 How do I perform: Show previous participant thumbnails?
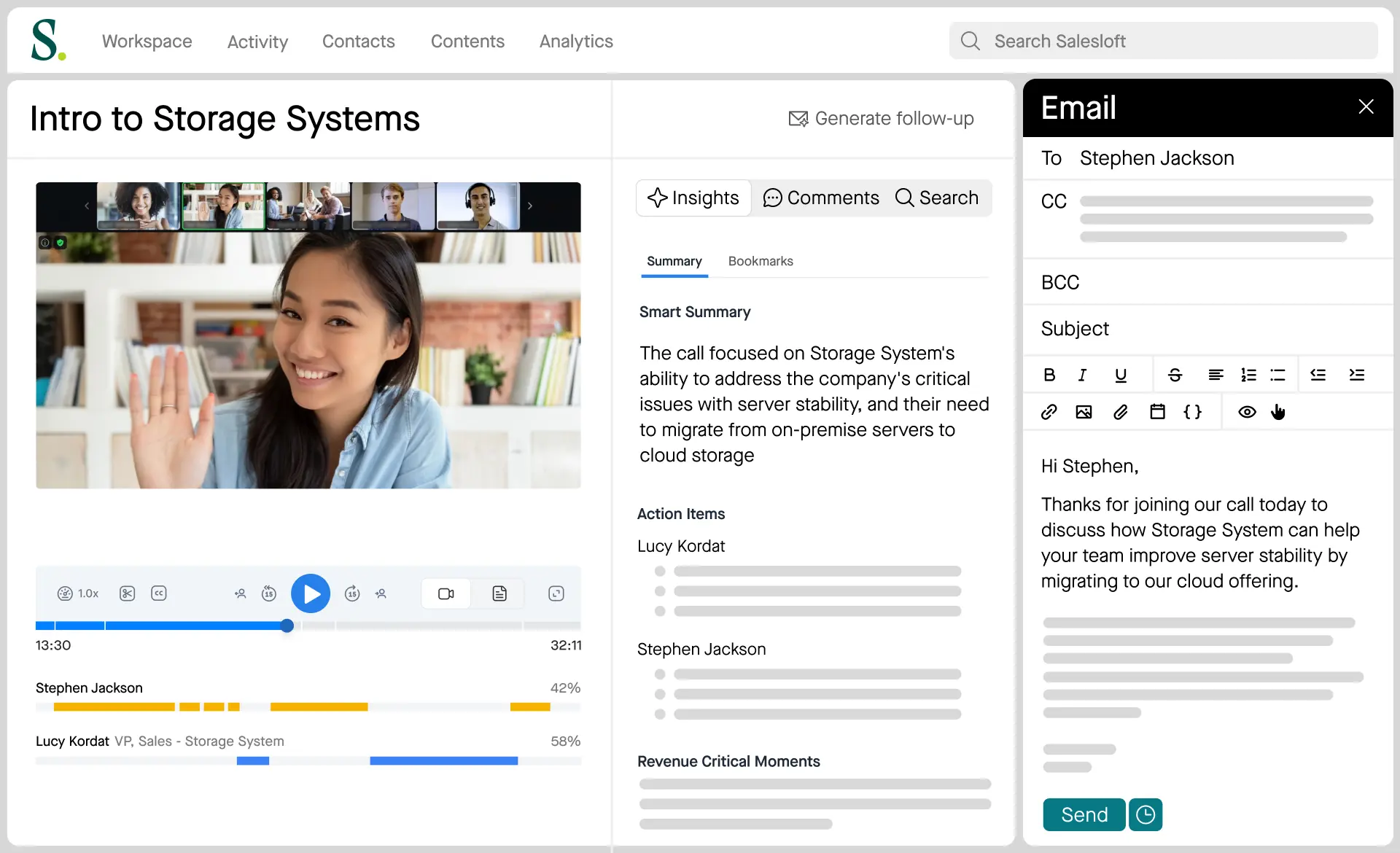(87, 206)
